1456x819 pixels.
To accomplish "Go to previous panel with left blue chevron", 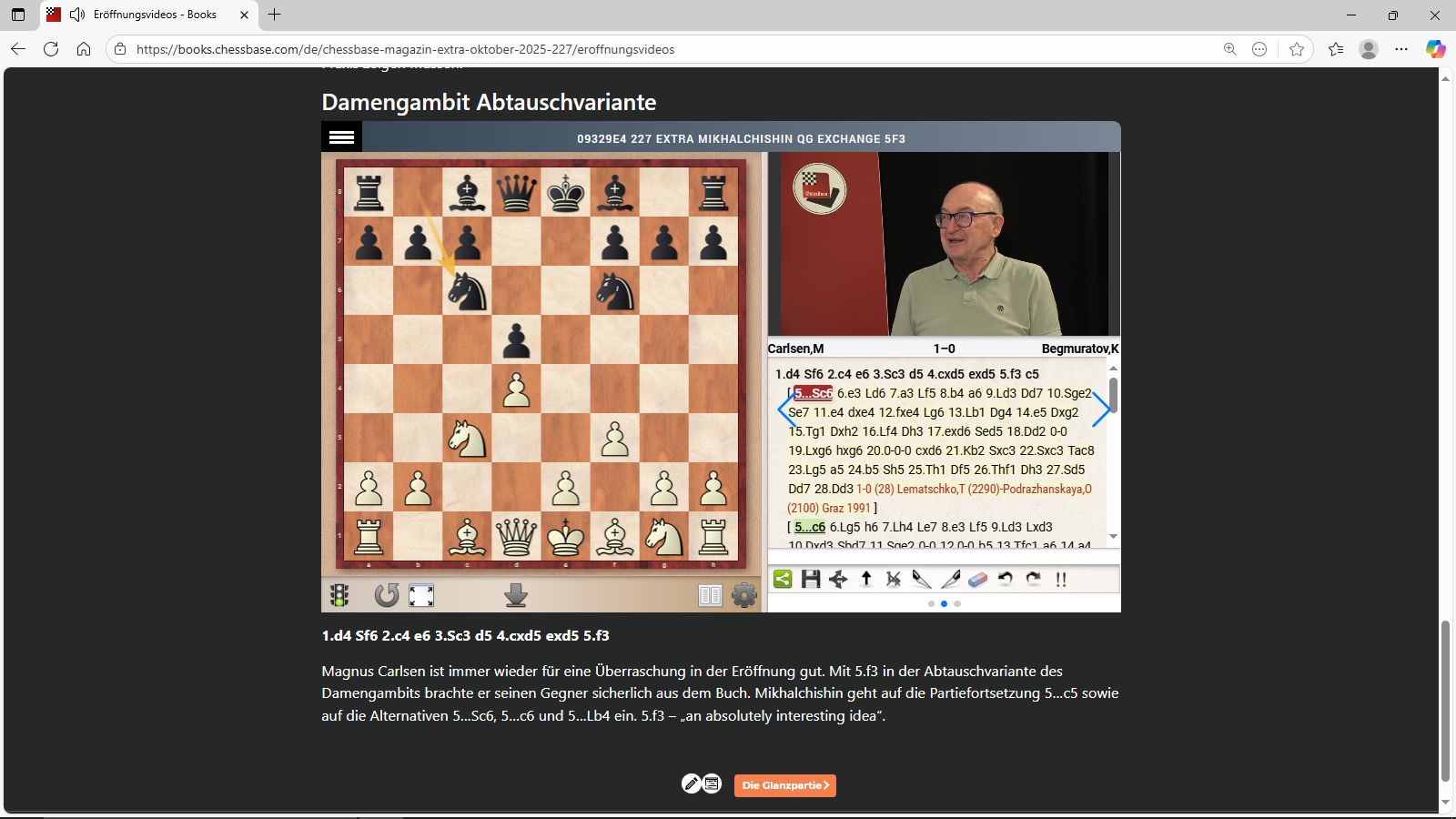I will point(785,409).
